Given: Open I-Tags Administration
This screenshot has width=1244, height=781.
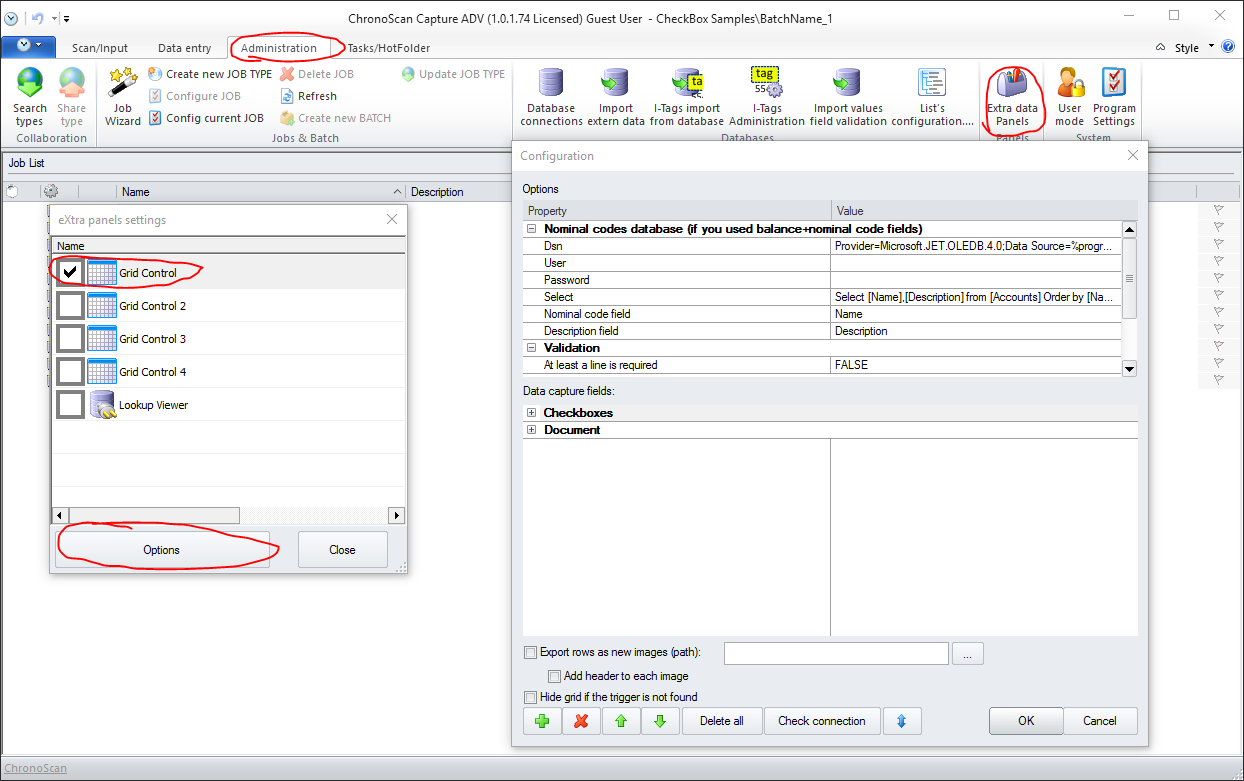Looking at the screenshot, I should coord(766,97).
